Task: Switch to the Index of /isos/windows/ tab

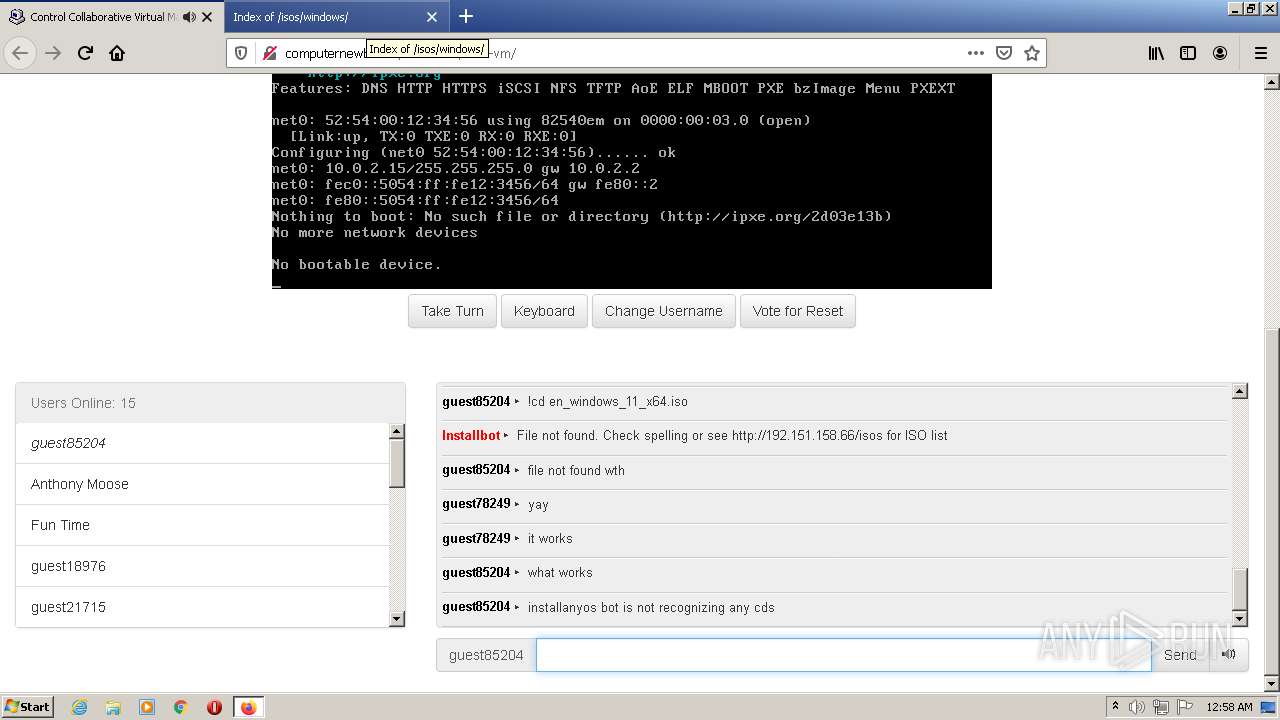Action: pos(335,17)
